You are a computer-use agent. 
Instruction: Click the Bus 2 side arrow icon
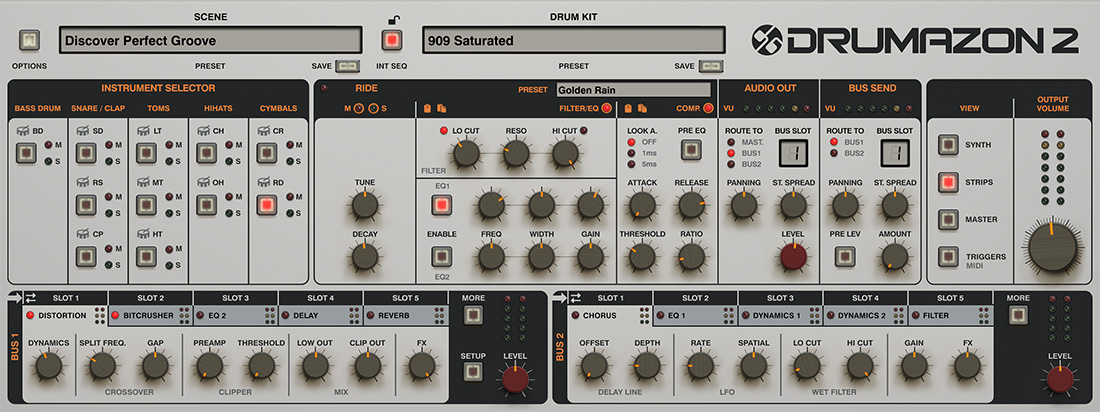pyautogui.click(x=558, y=298)
